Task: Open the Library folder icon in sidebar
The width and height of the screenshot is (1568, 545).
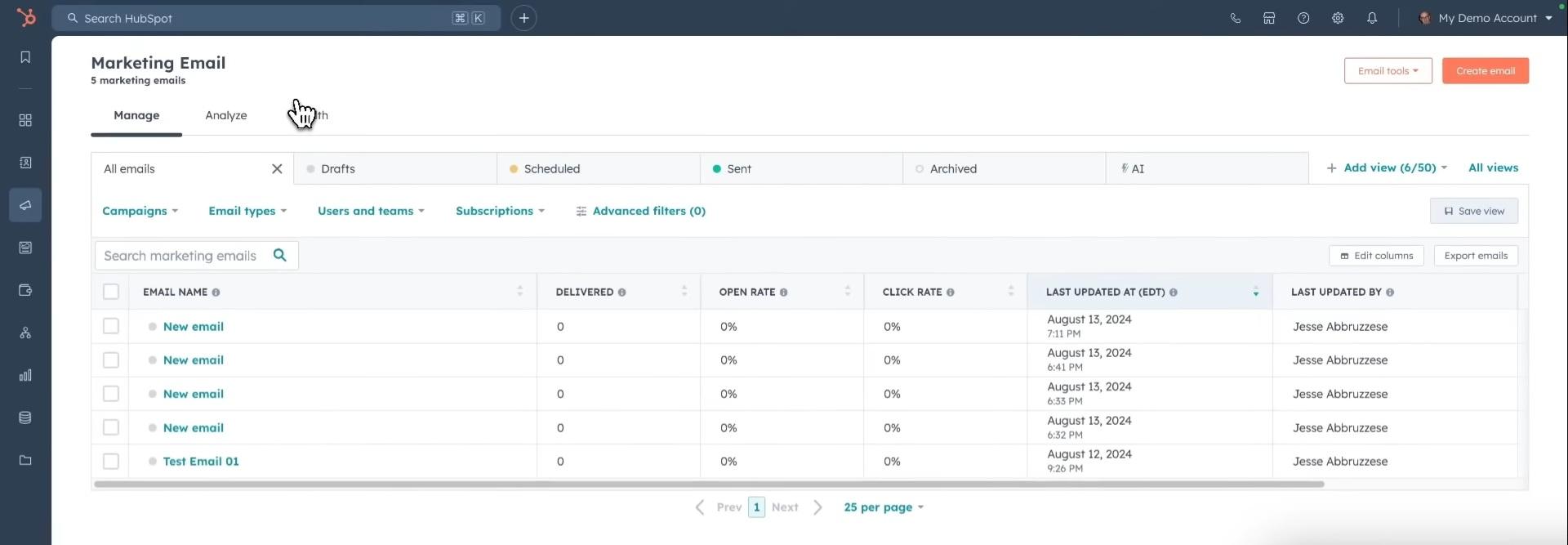Action: tap(25, 460)
